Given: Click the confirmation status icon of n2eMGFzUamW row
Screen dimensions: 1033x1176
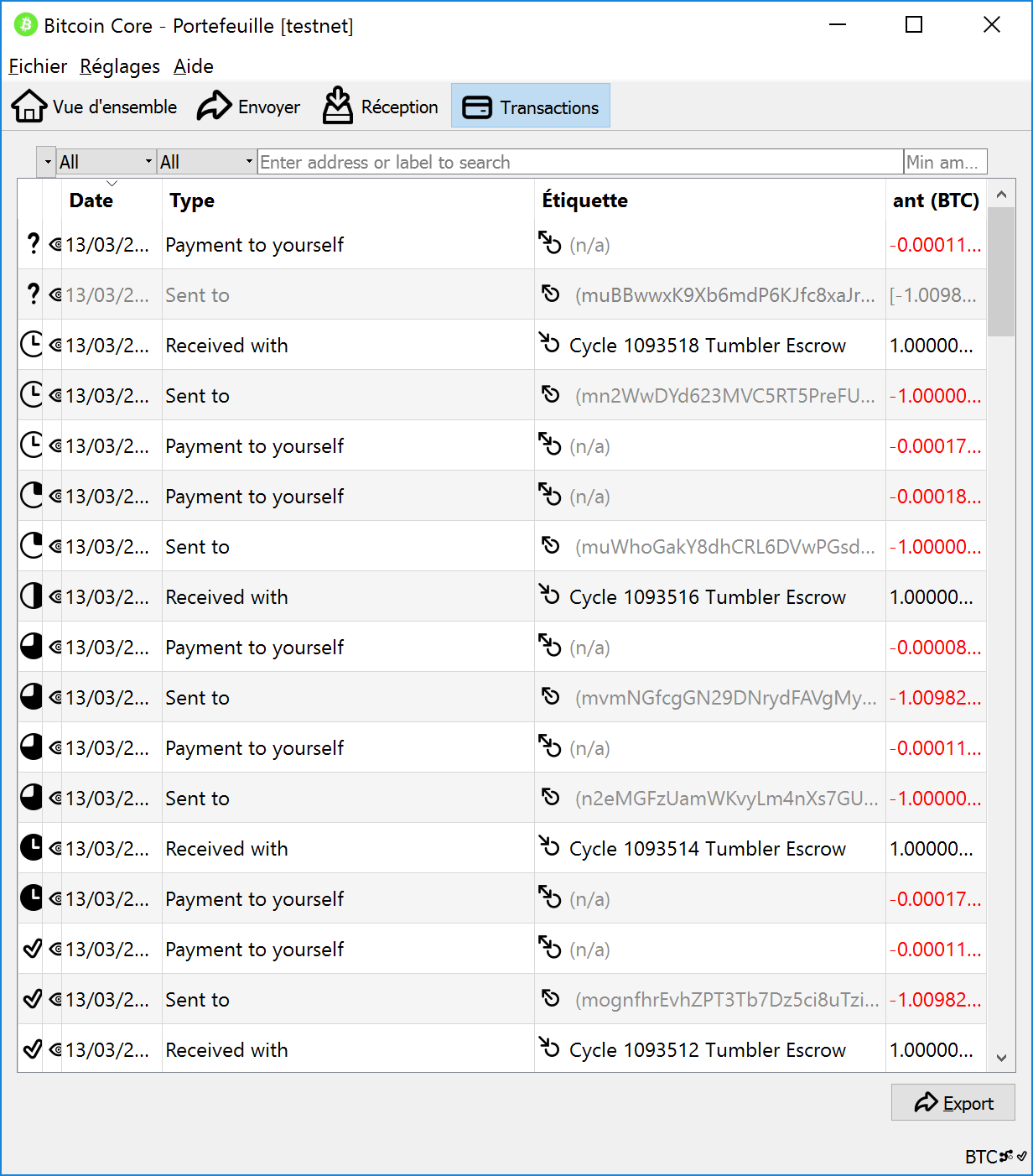Looking at the screenshot, I should [31, 798].
